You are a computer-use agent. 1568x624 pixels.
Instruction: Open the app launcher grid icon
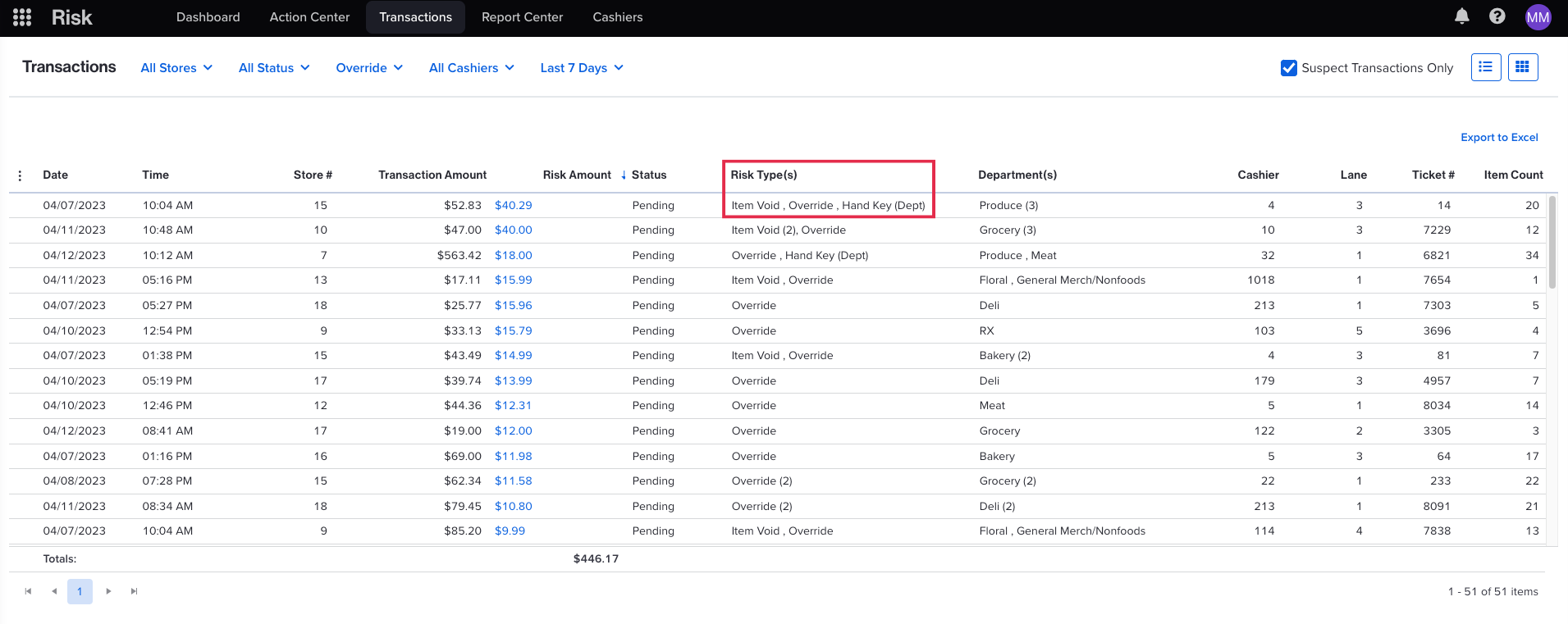[22, 17]
